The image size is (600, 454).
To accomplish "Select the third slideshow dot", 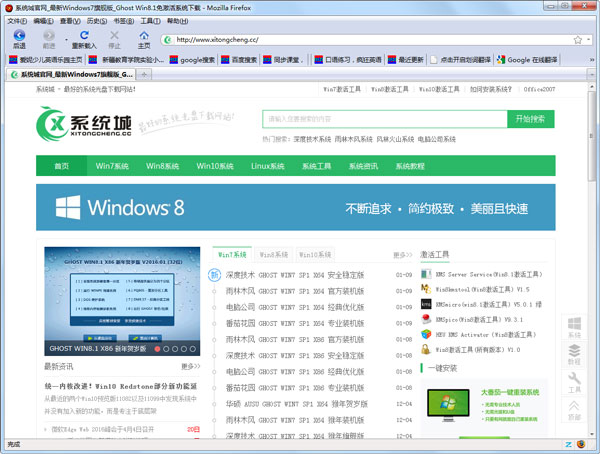I will coord(175,349).
